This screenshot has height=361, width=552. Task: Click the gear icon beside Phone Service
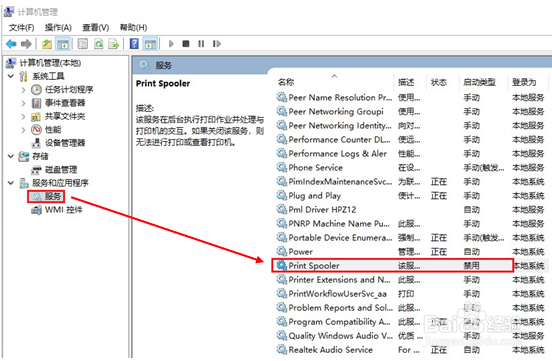282,167
